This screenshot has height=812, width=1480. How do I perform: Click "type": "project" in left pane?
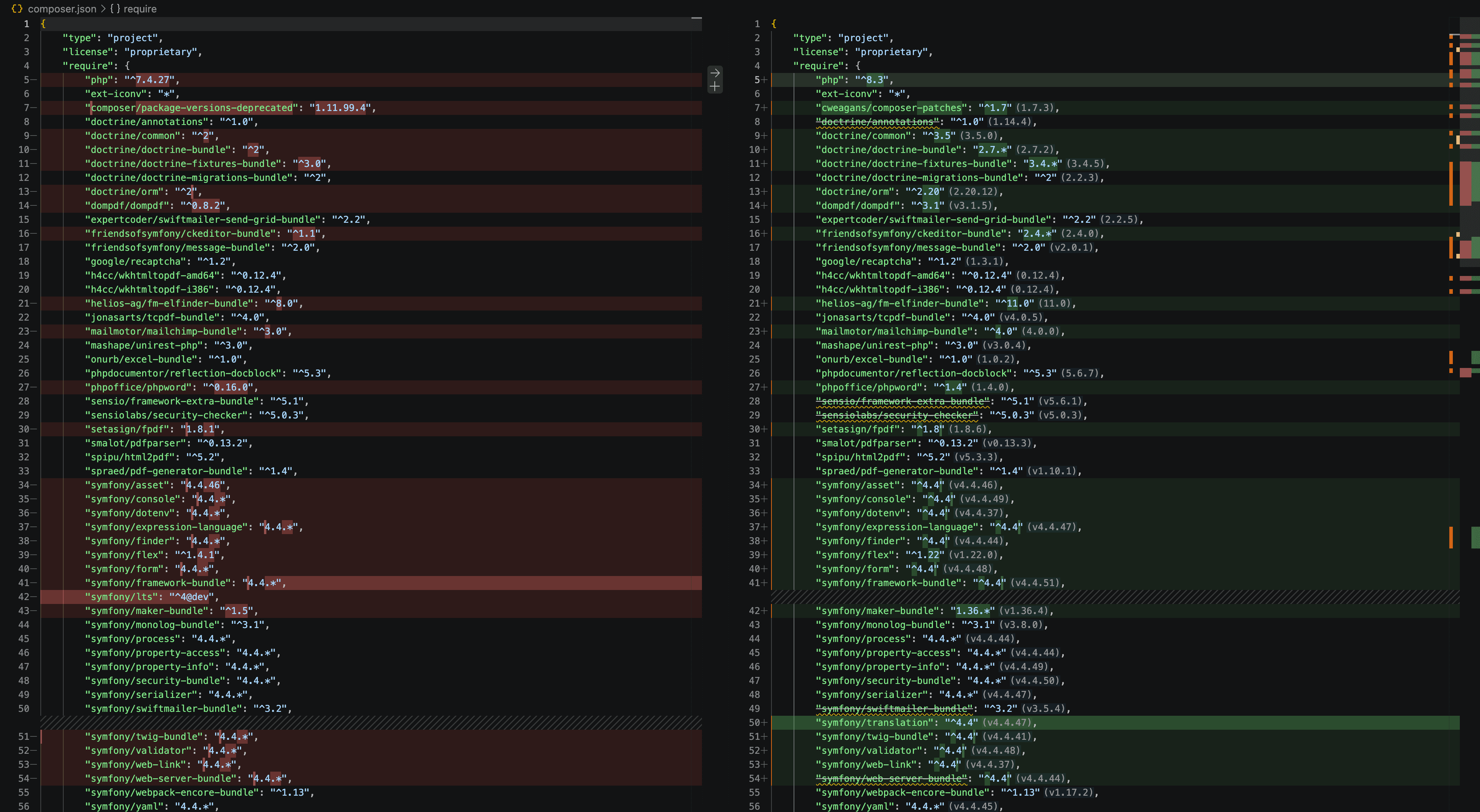pyautogui.click(x=110, y=38)
